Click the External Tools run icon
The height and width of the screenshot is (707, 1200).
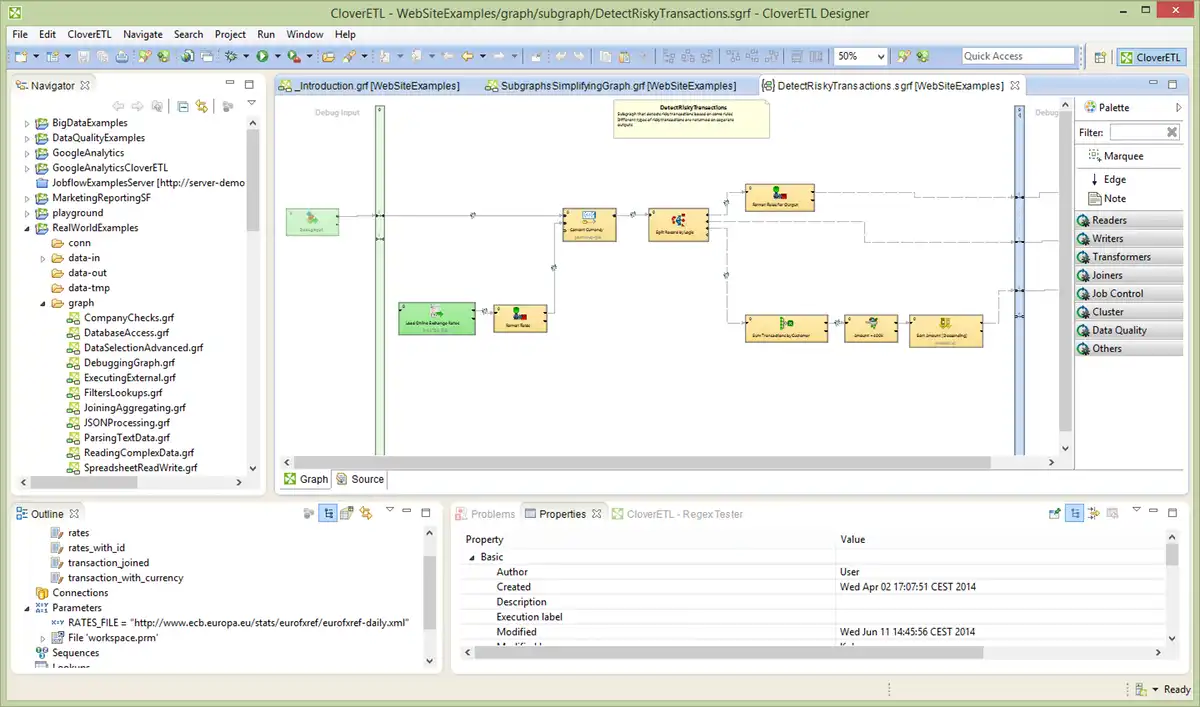294,57
